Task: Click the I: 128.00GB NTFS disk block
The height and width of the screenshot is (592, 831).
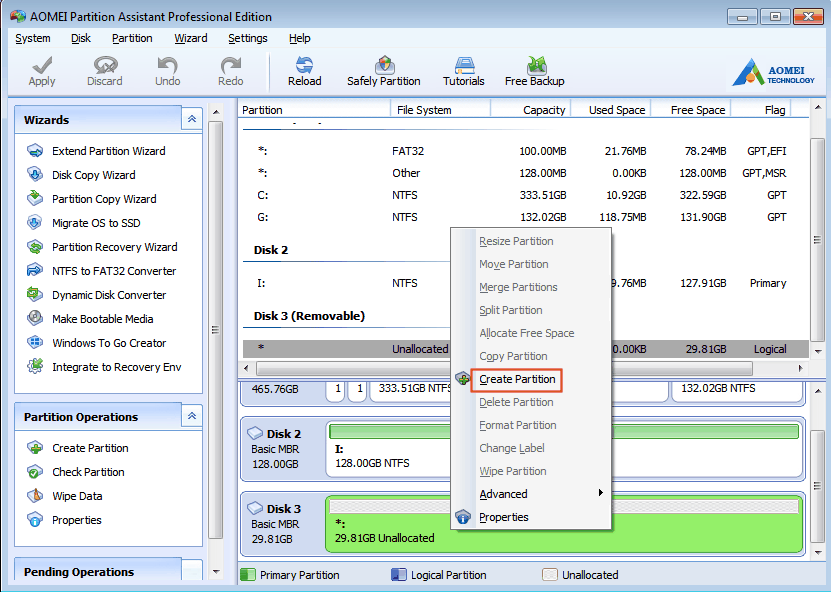Action: (x=564, y=449)
